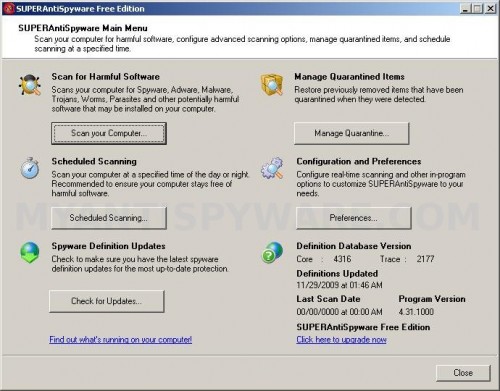Click 'SUPERAntiSpyware Main Menu' header text
This screenshot has width=500, height=391.
coord(83,28)
